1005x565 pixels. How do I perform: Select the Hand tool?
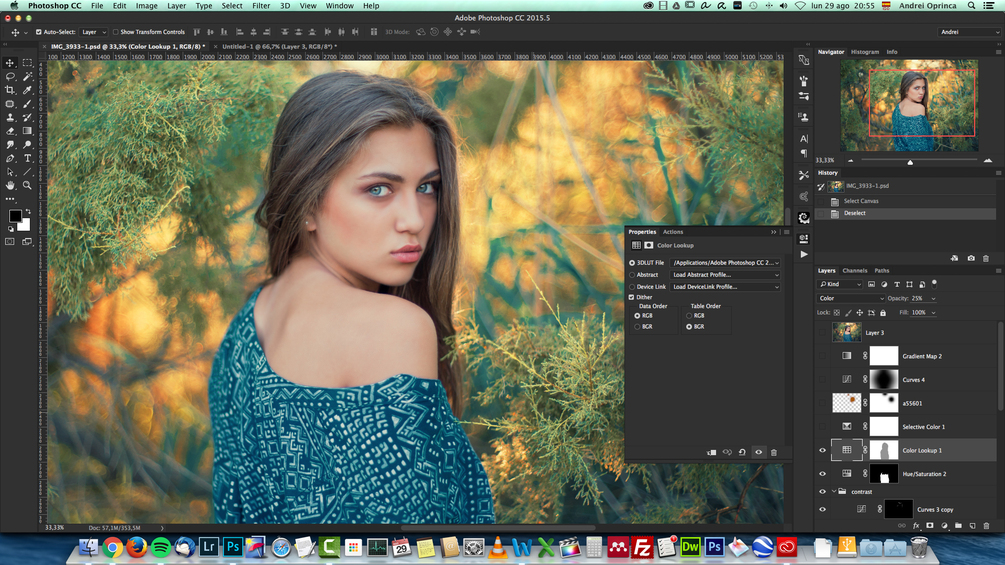(x=10, y=185)
